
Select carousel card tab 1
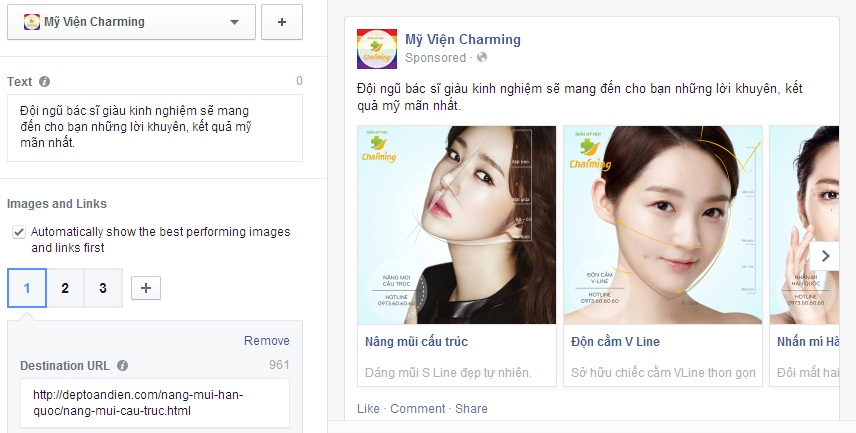tap(27, 288)
